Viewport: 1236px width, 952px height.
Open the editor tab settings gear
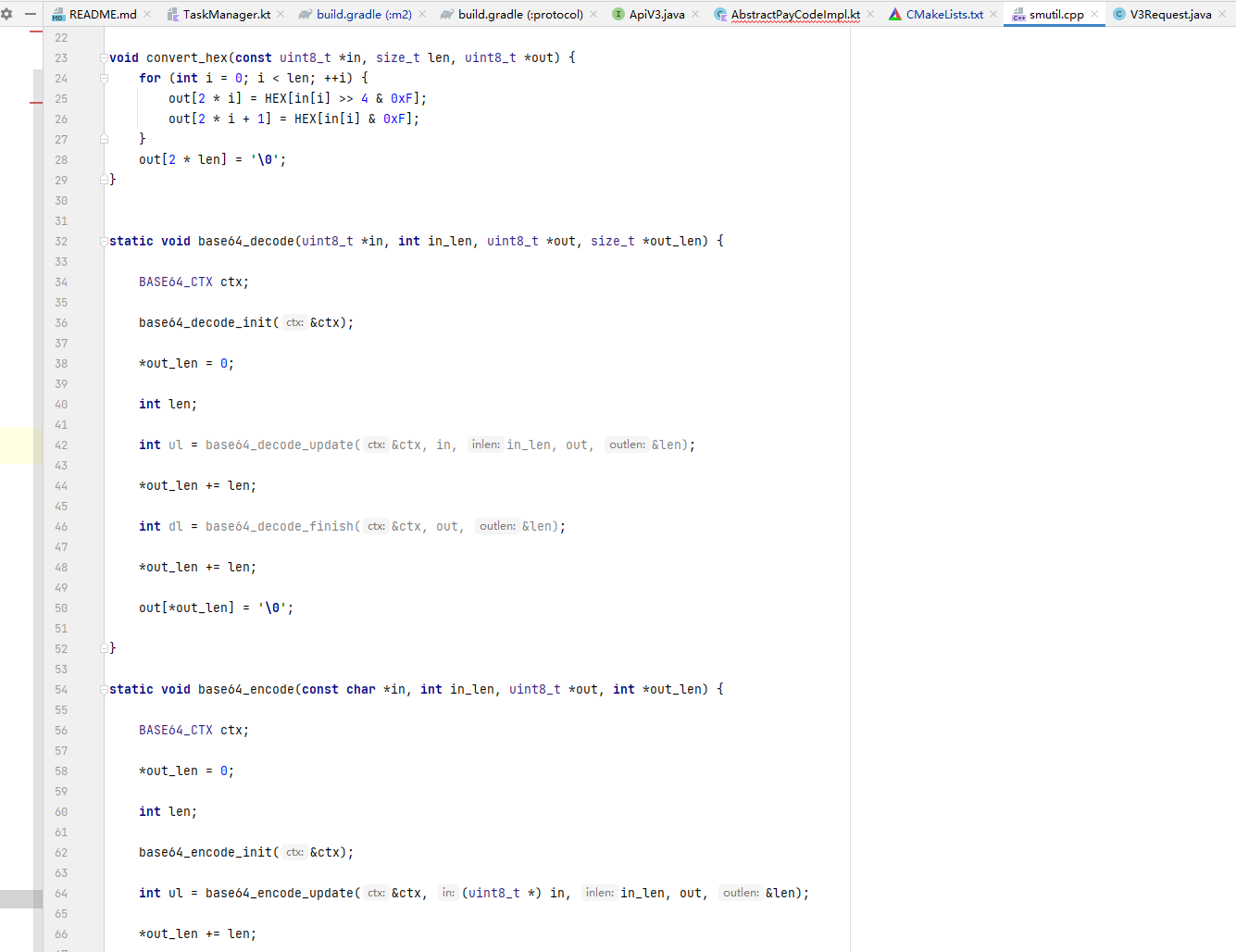point(7,14)
